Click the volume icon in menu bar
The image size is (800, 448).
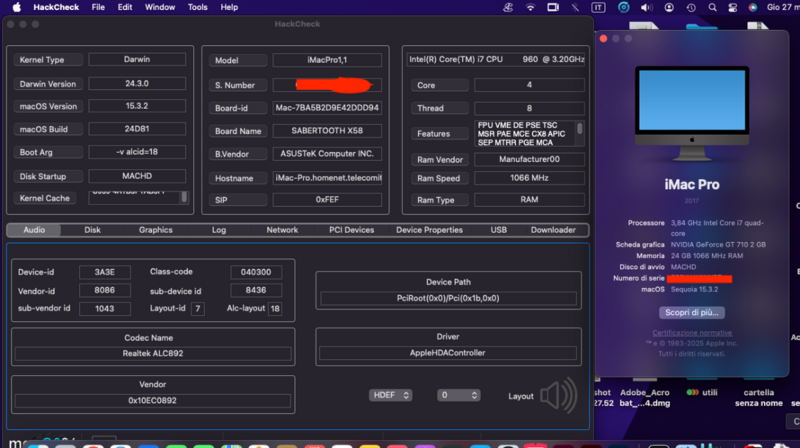[x=646, y=7]
